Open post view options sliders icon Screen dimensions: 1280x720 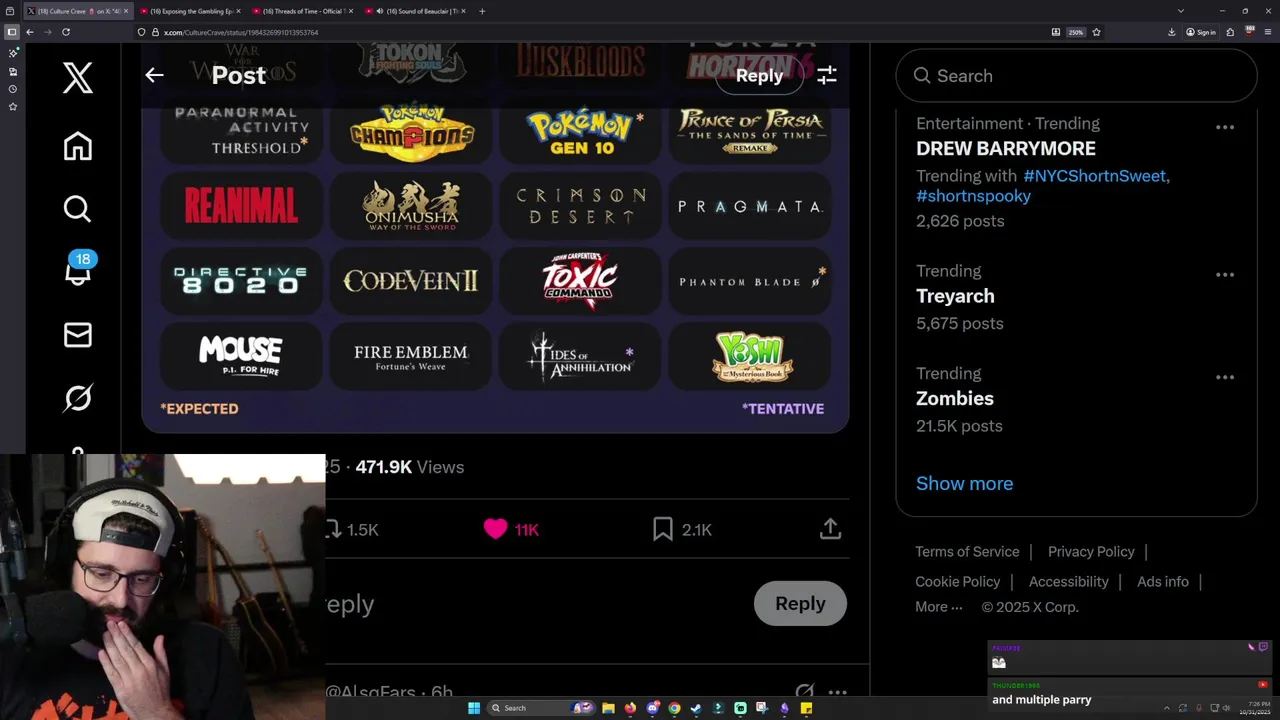(x=827, y=75)
